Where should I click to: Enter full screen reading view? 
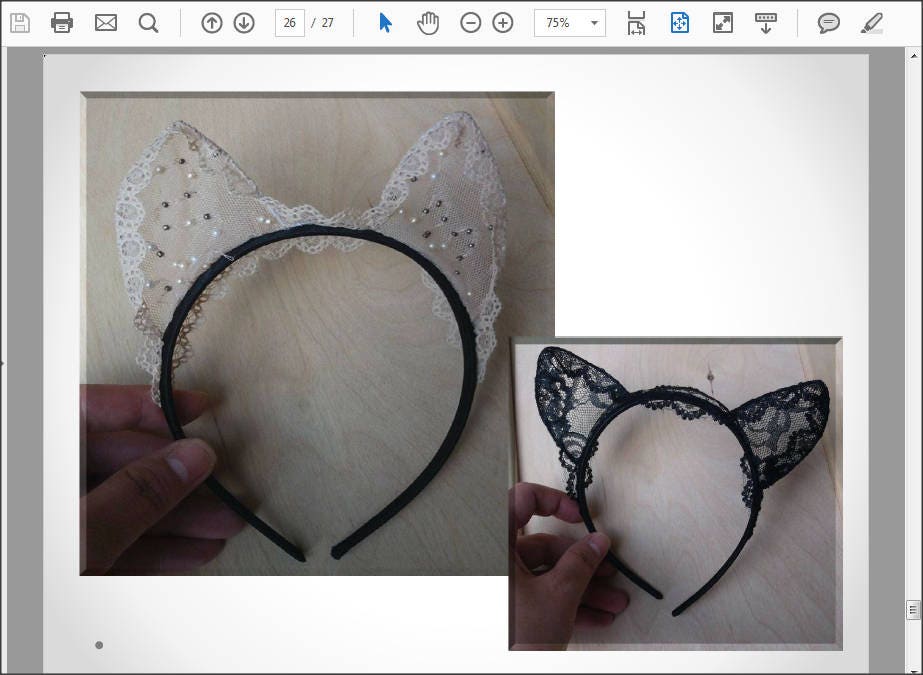722,22
